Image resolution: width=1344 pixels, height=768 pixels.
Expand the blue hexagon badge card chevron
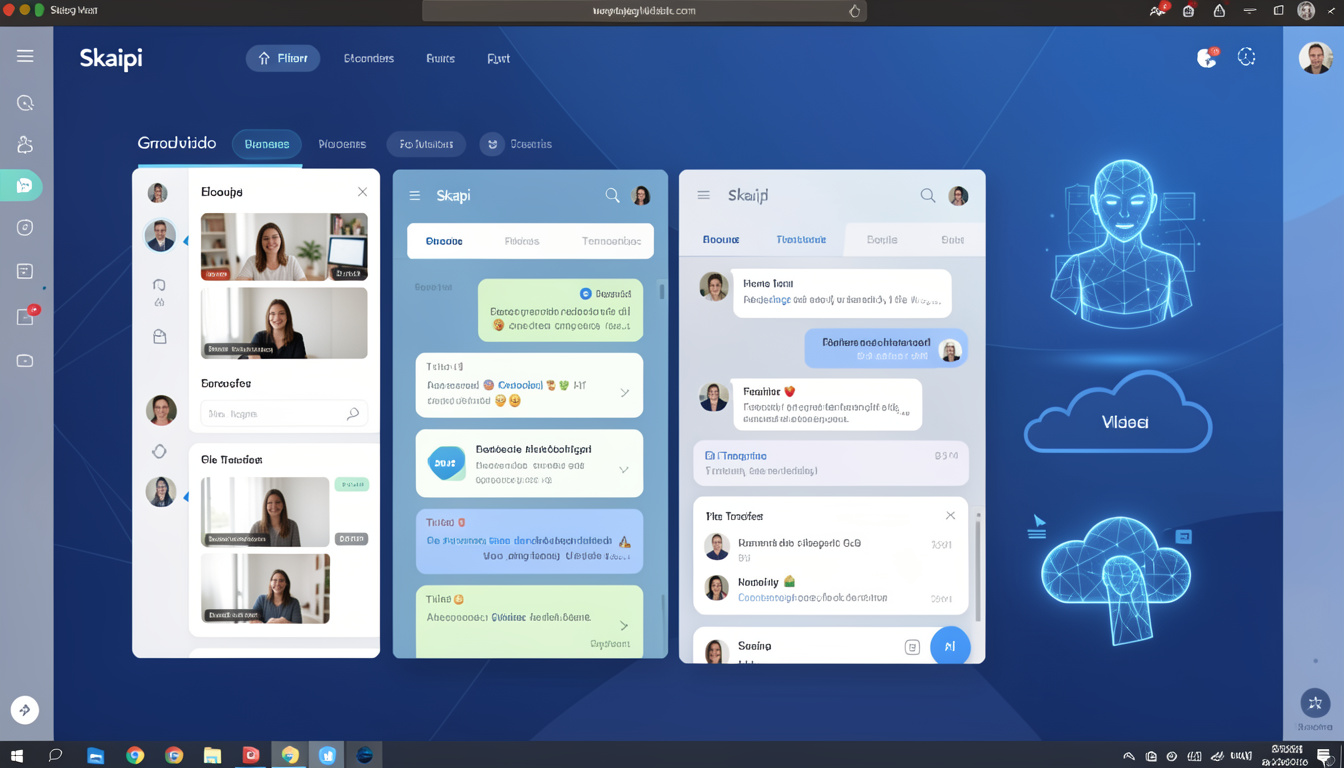point(624,469)
